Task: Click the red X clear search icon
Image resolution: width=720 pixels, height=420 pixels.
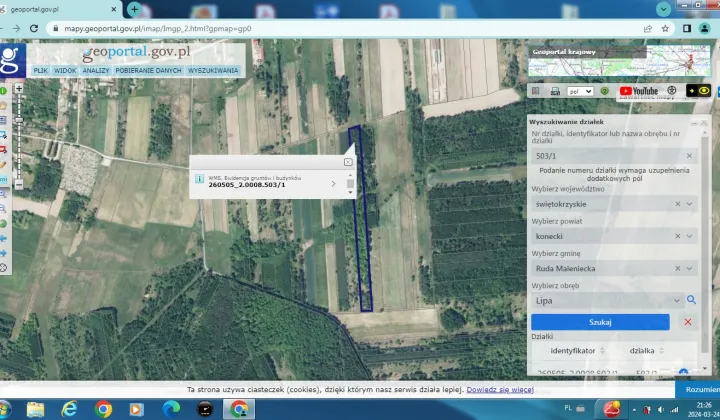Action: (x=687, y=322)
